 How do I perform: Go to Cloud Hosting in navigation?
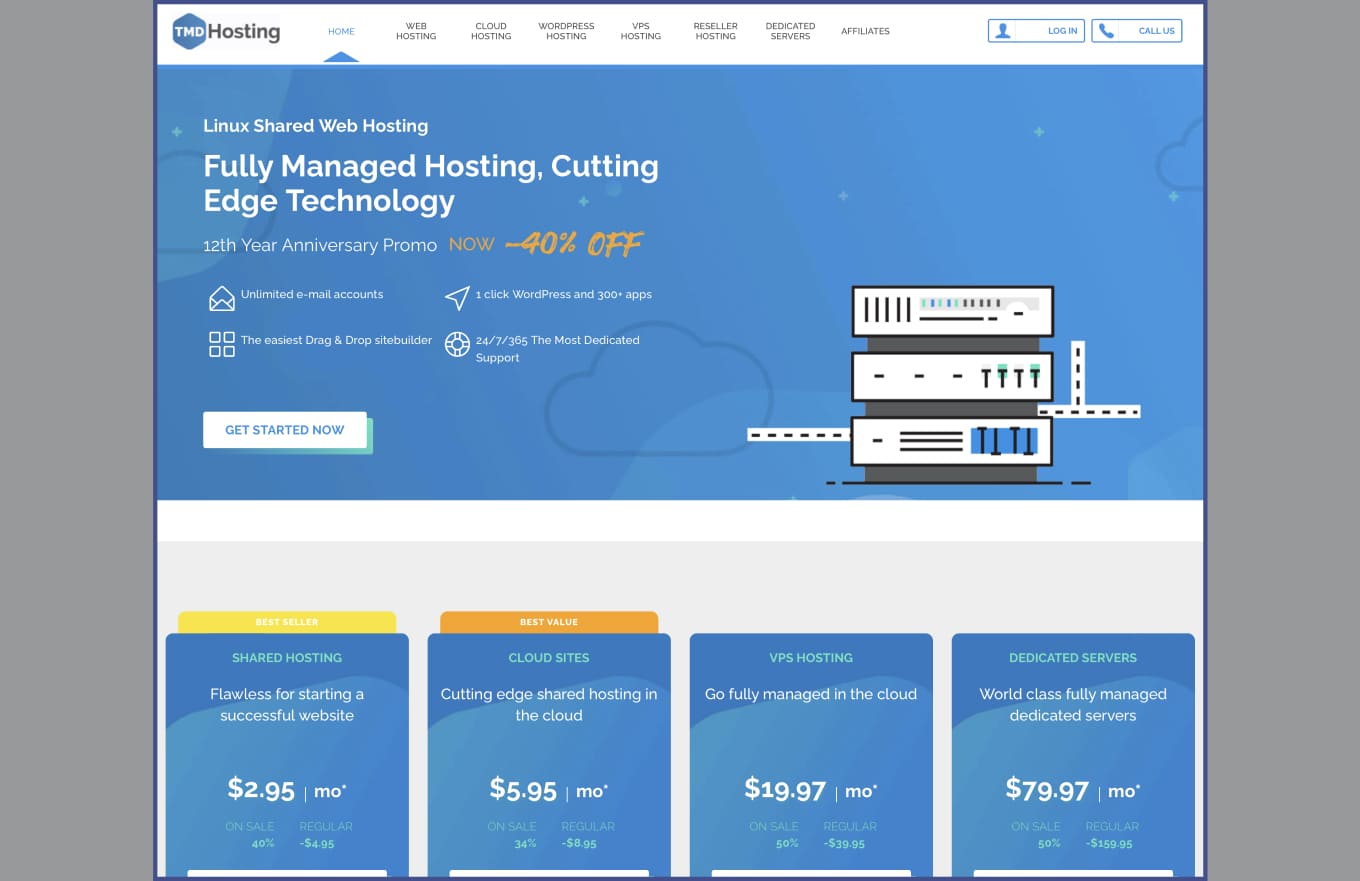(x=491, y=31)
